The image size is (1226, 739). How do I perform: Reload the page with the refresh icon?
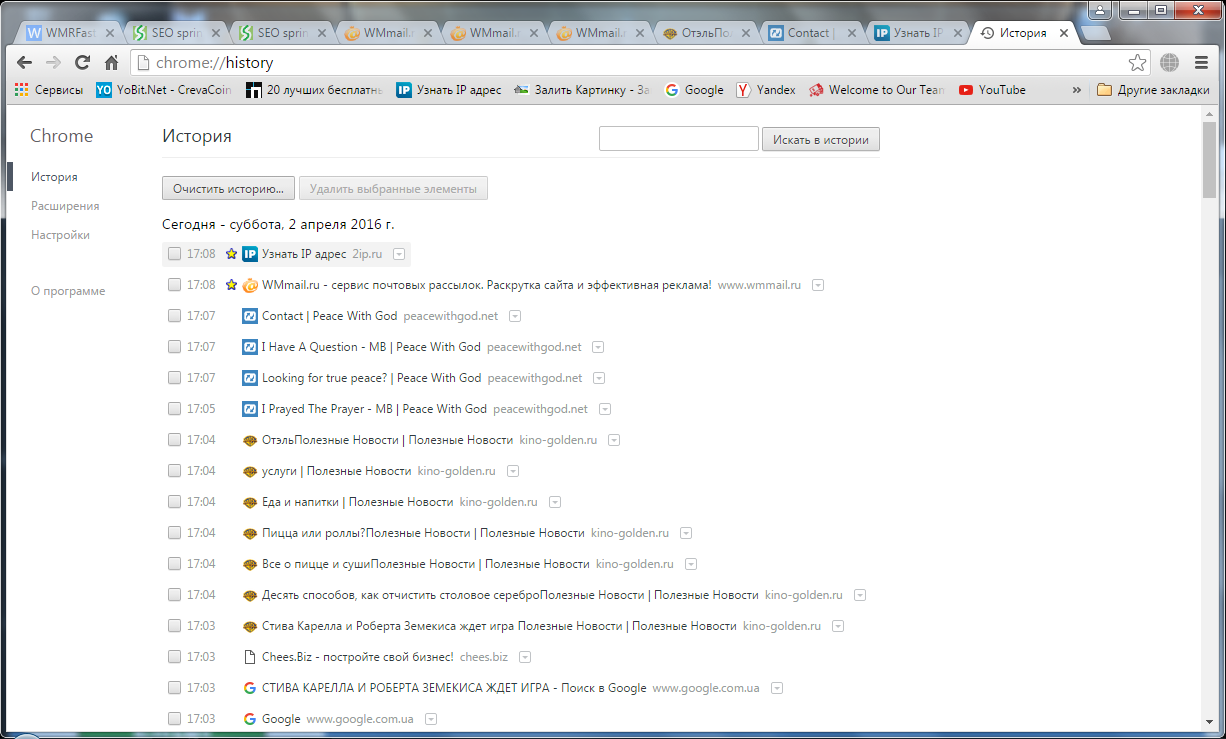coord(83,62)
